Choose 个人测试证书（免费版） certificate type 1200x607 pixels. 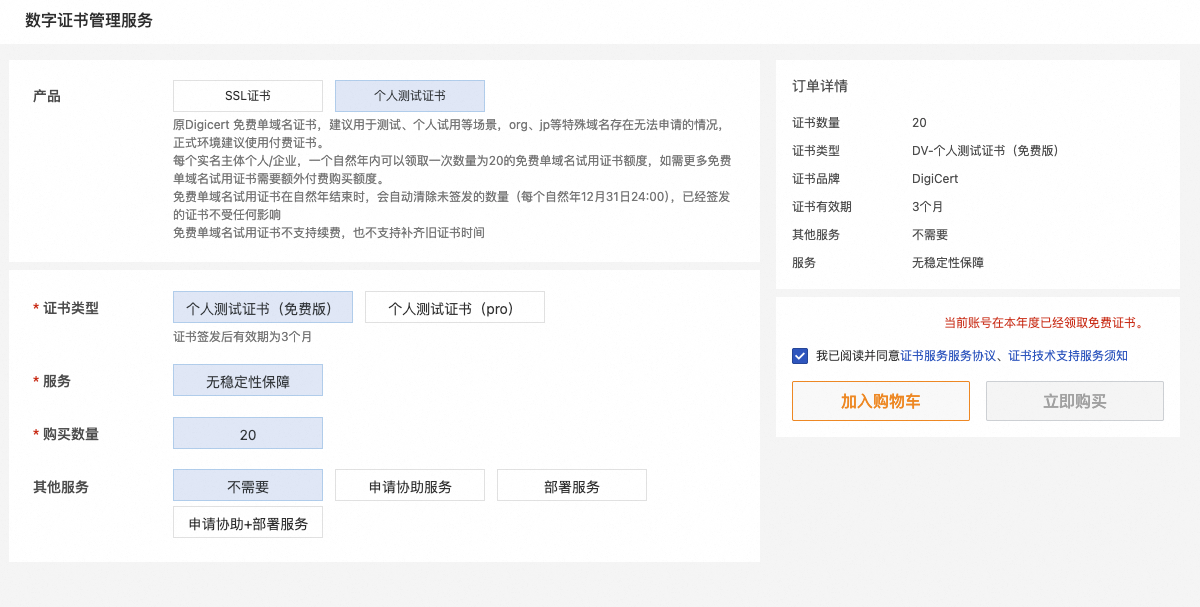[x=262, y=308]
